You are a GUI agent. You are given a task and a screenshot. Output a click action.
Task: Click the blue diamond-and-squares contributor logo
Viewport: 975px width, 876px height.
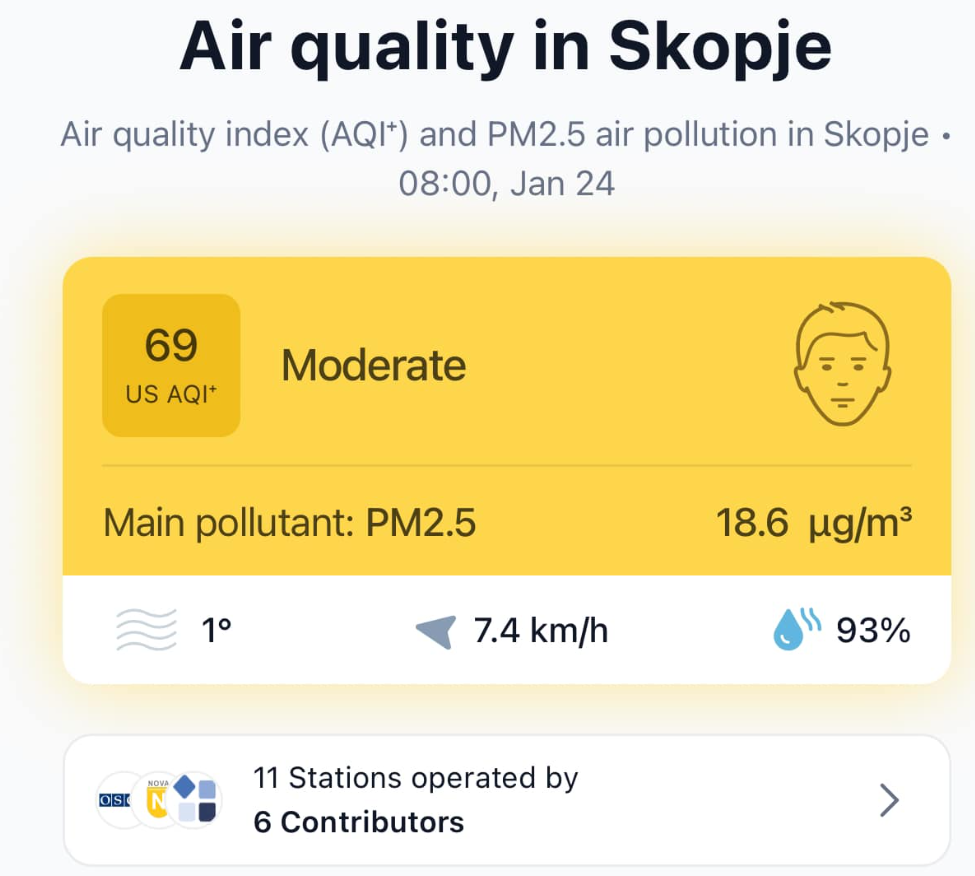point(195,798)
